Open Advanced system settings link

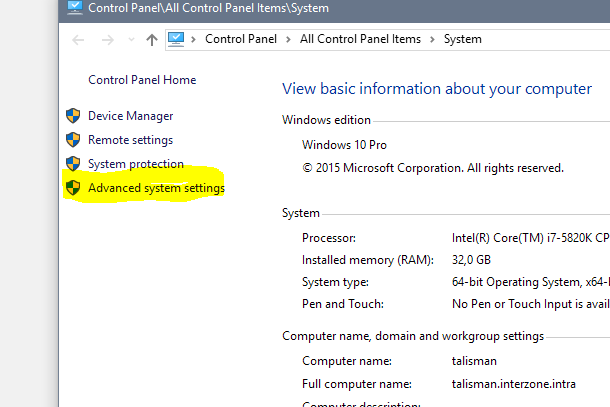click(156, 188)
